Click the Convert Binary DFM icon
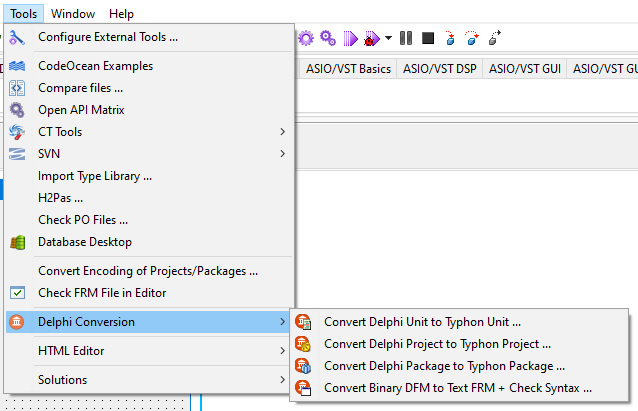Screen dimensions: 638x411 303,388
